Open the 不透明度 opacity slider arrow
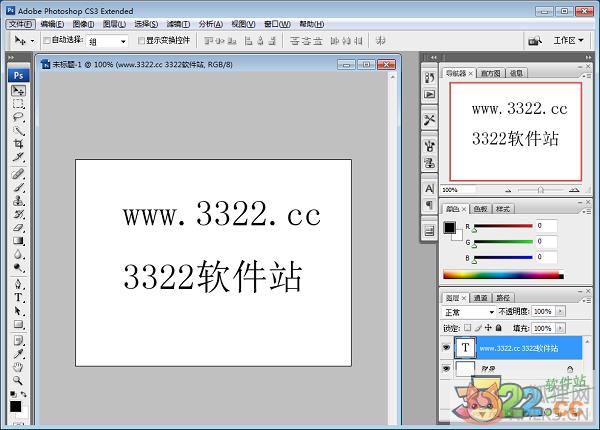The height and width of the screenshot is (430, 600). [560, 311]
